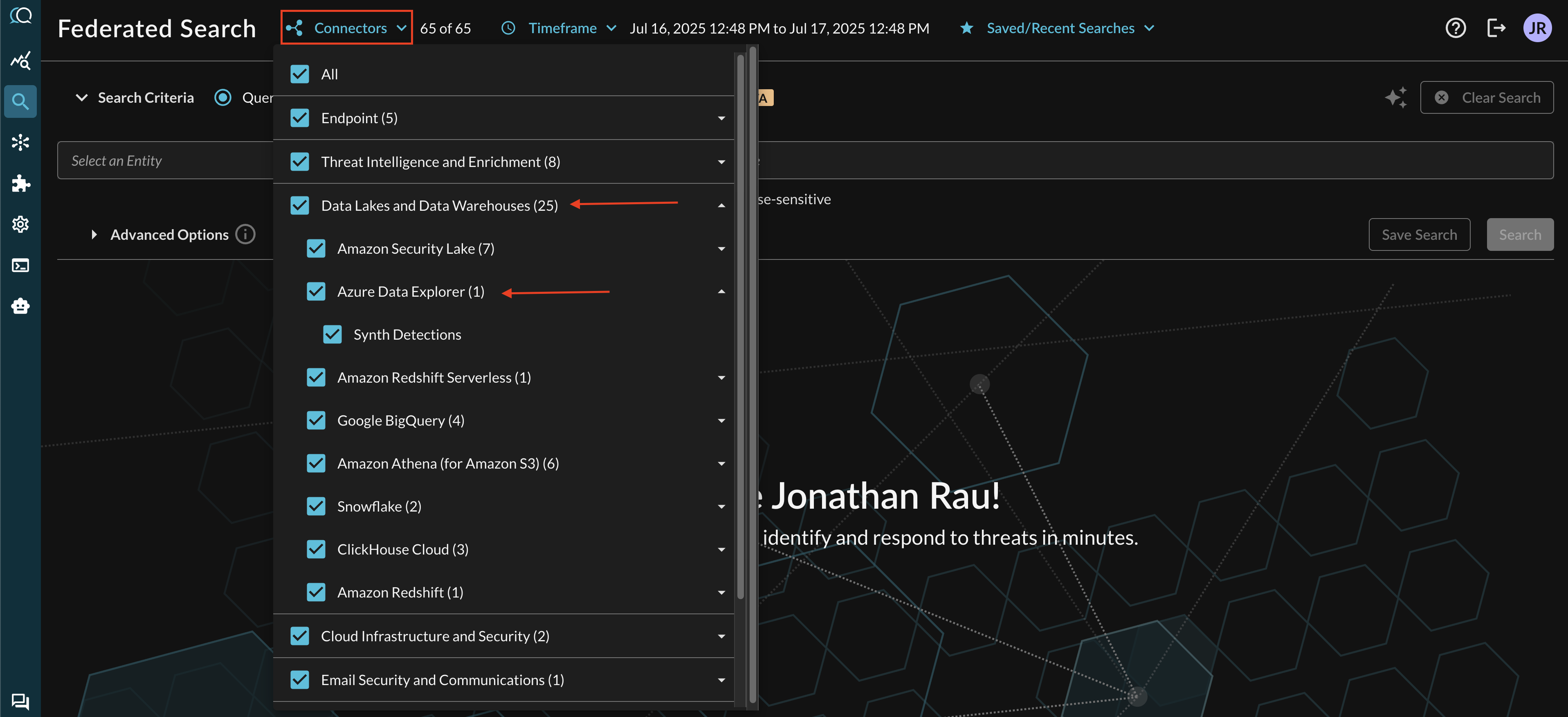1568x717 pixels.
Task: Close the Connectors dropdown menu
Action: pos(346,27)
